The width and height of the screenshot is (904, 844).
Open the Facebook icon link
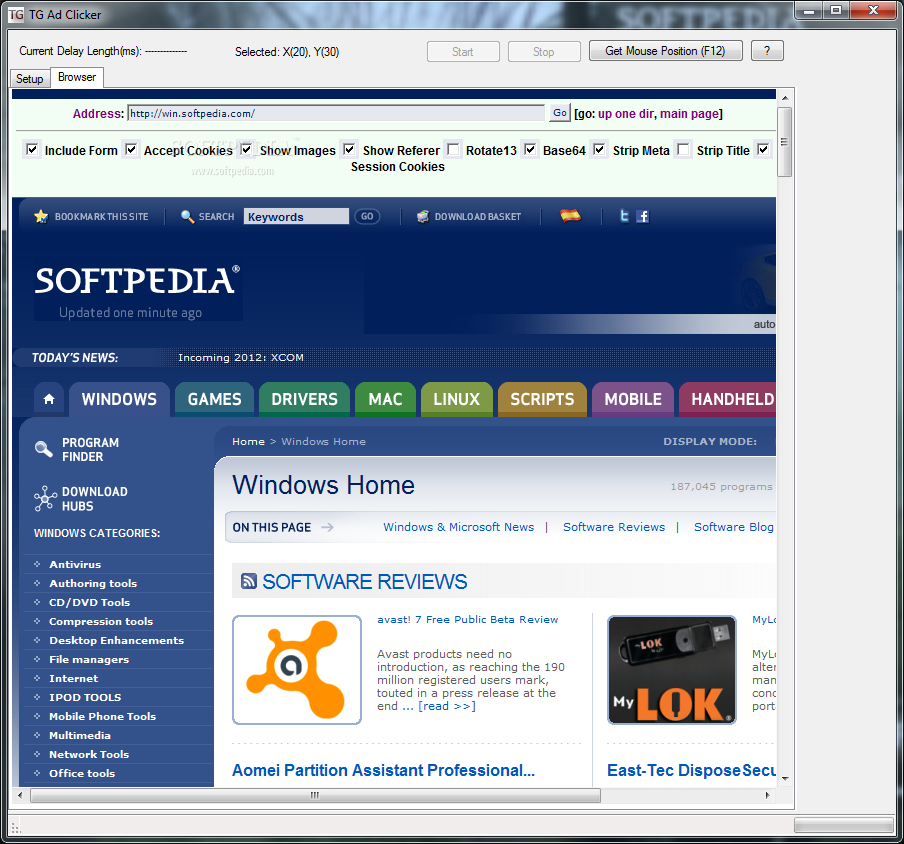coord(642,216)
